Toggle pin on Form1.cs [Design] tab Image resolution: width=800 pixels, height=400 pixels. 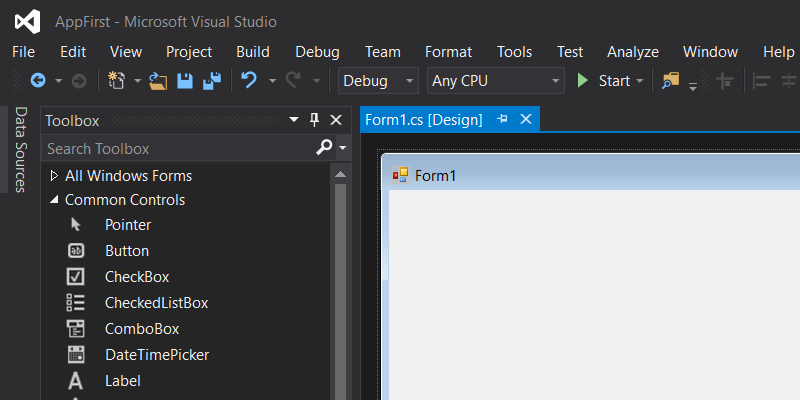502,119
